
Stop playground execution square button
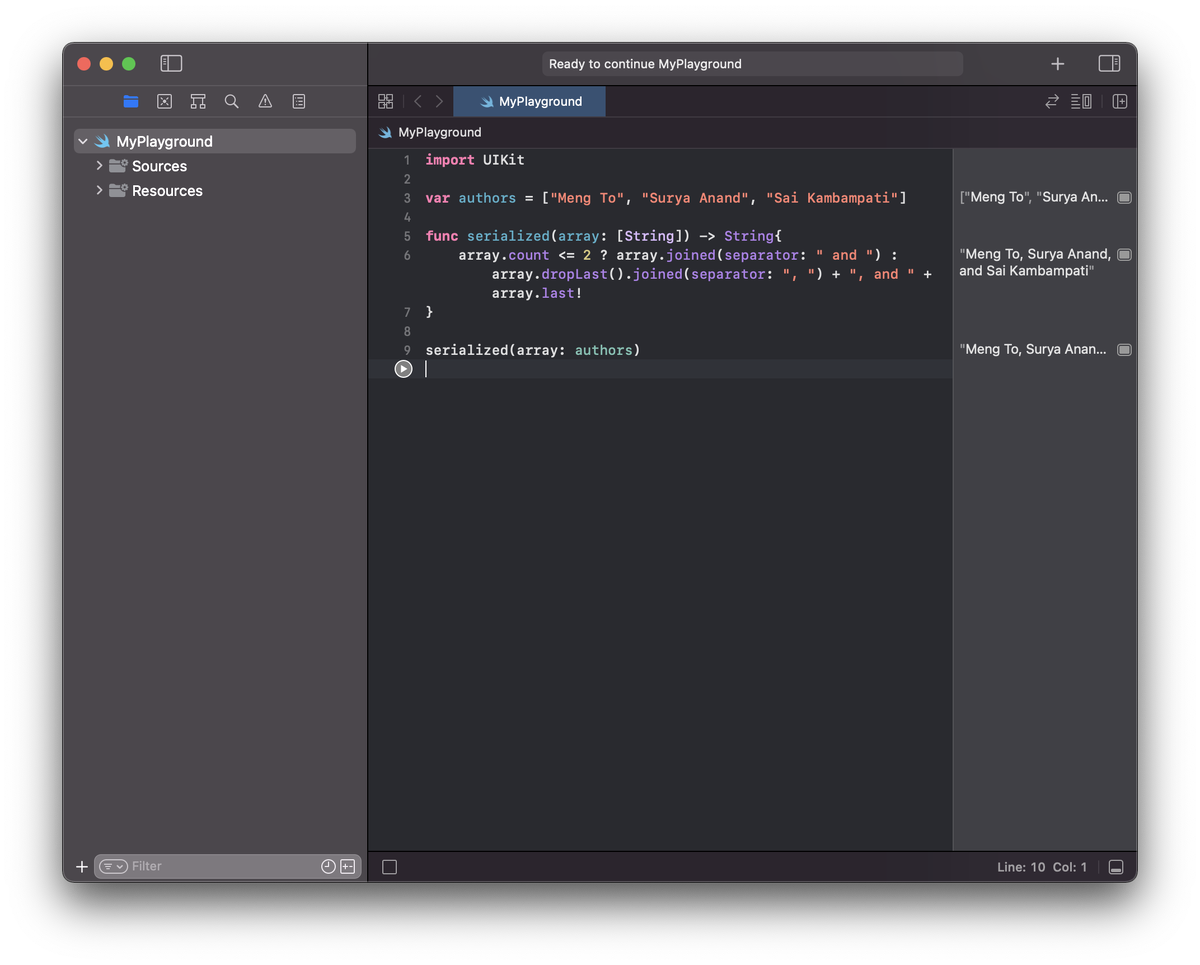(x=390, y=867)
